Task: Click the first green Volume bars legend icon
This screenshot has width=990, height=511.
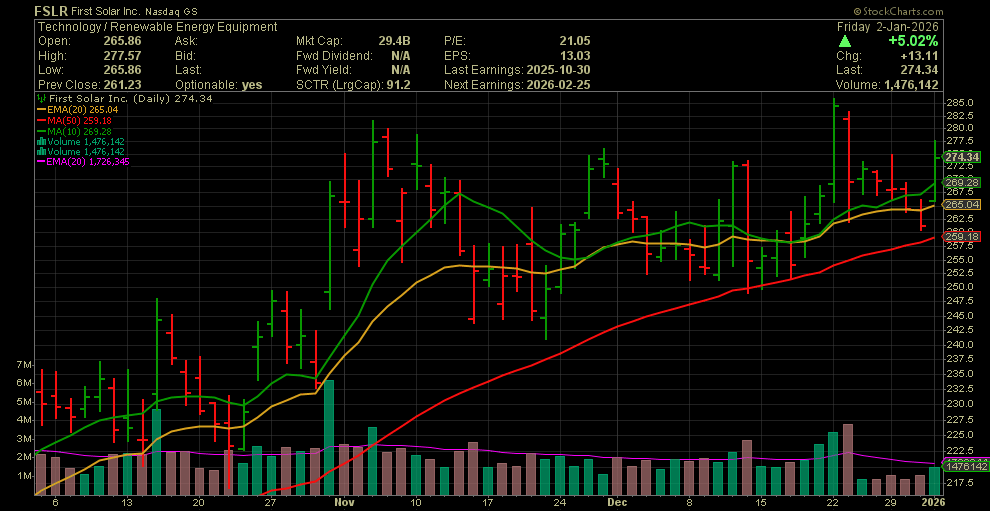Action: coord(40,142)
